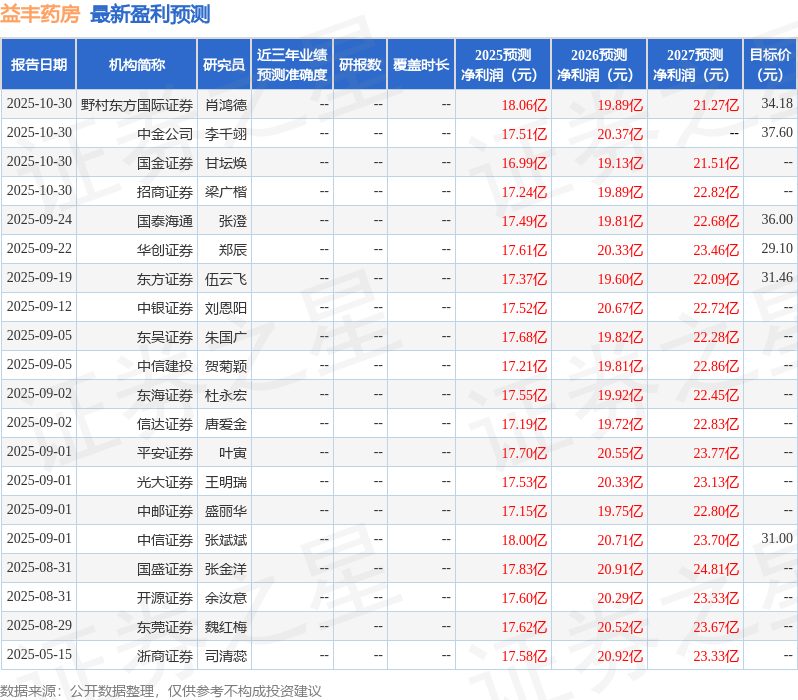This screenshot has width=798, height=700.
Task: Click researcher name 张澄
Action: (x=233, y=221)
